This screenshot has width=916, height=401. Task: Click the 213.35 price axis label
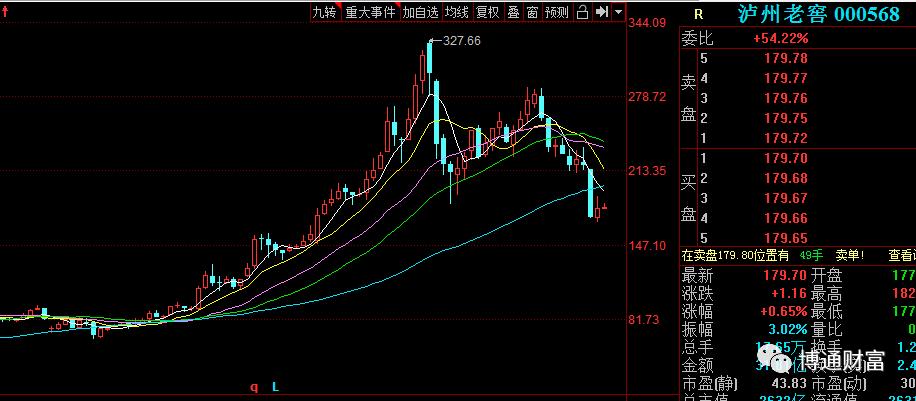(x=647, y=171)
